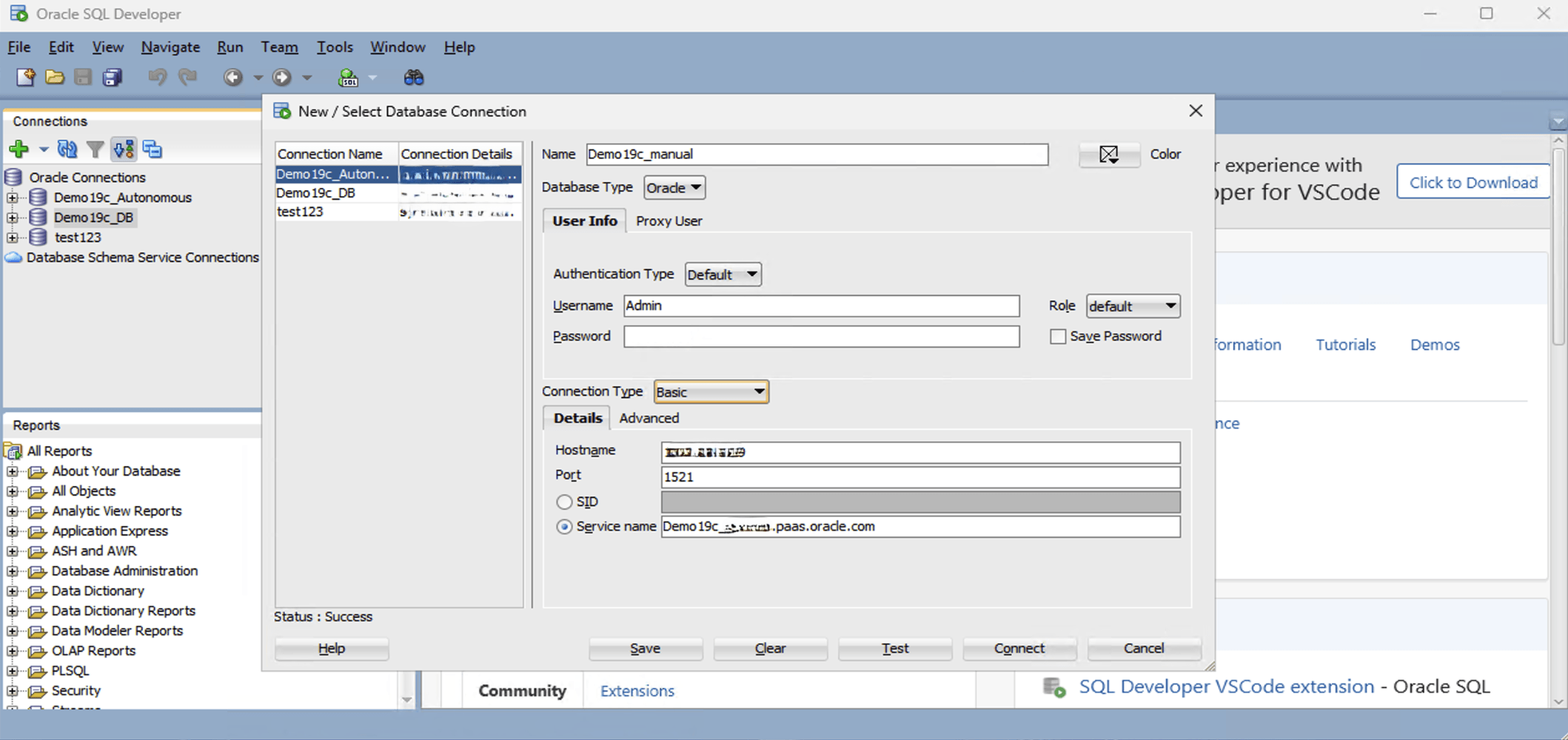Enable the Save Password checkbox
The image size is (1568, 740).
(x=1057, y=336)
